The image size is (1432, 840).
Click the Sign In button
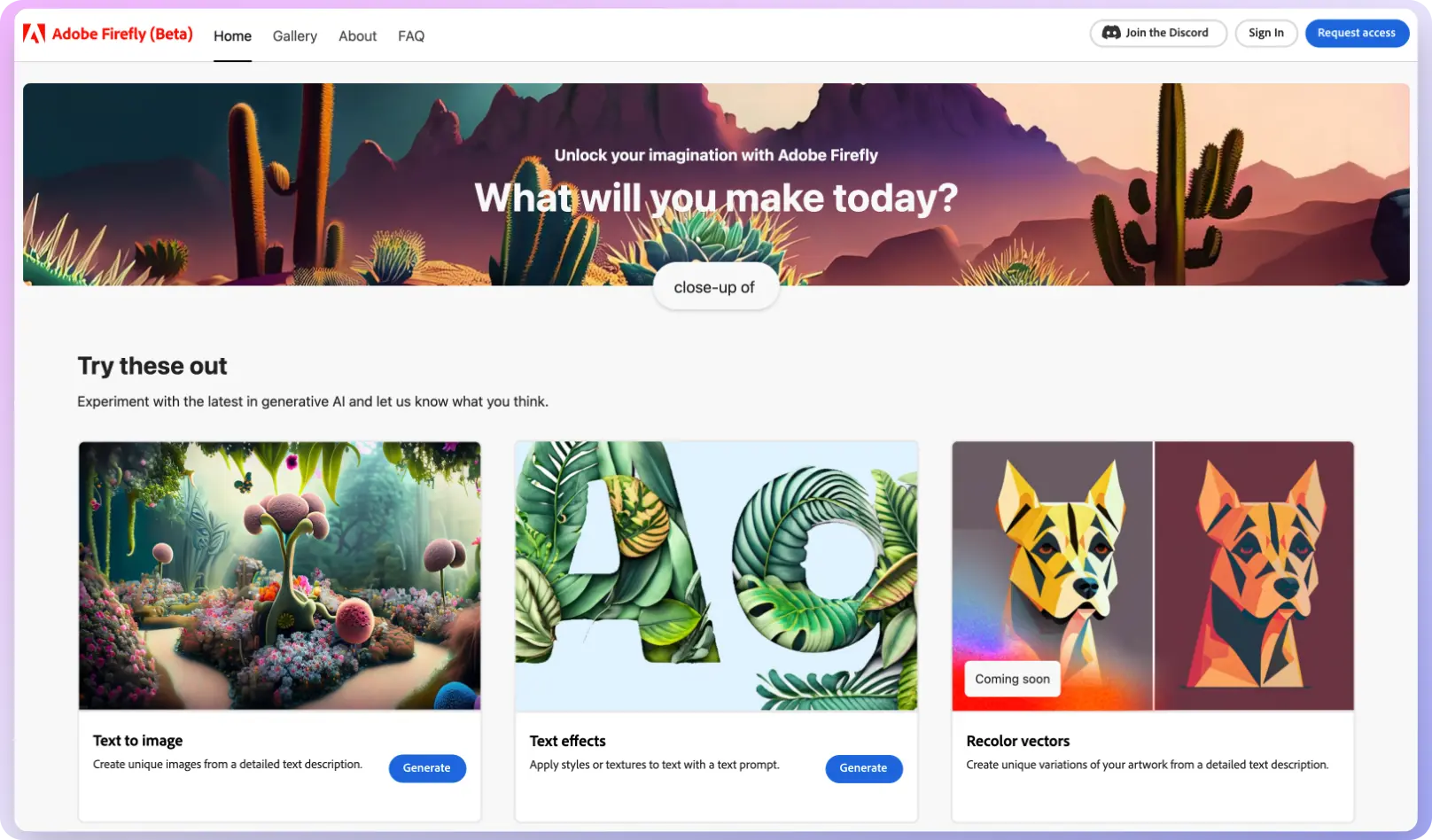[x=1266, y=33]
